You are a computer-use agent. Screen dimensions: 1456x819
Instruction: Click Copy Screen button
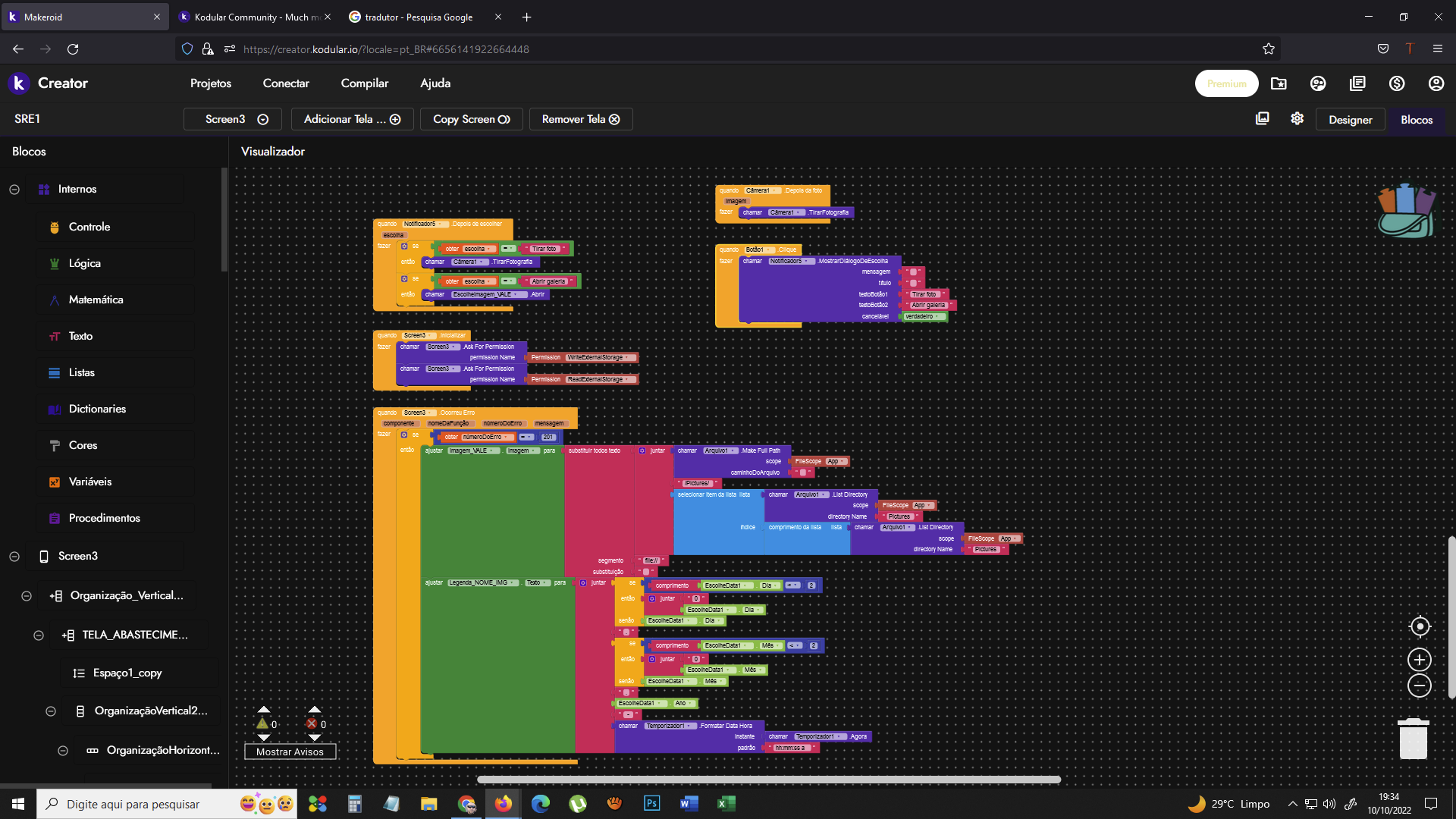pyautogui.click(x=472, y=119)
